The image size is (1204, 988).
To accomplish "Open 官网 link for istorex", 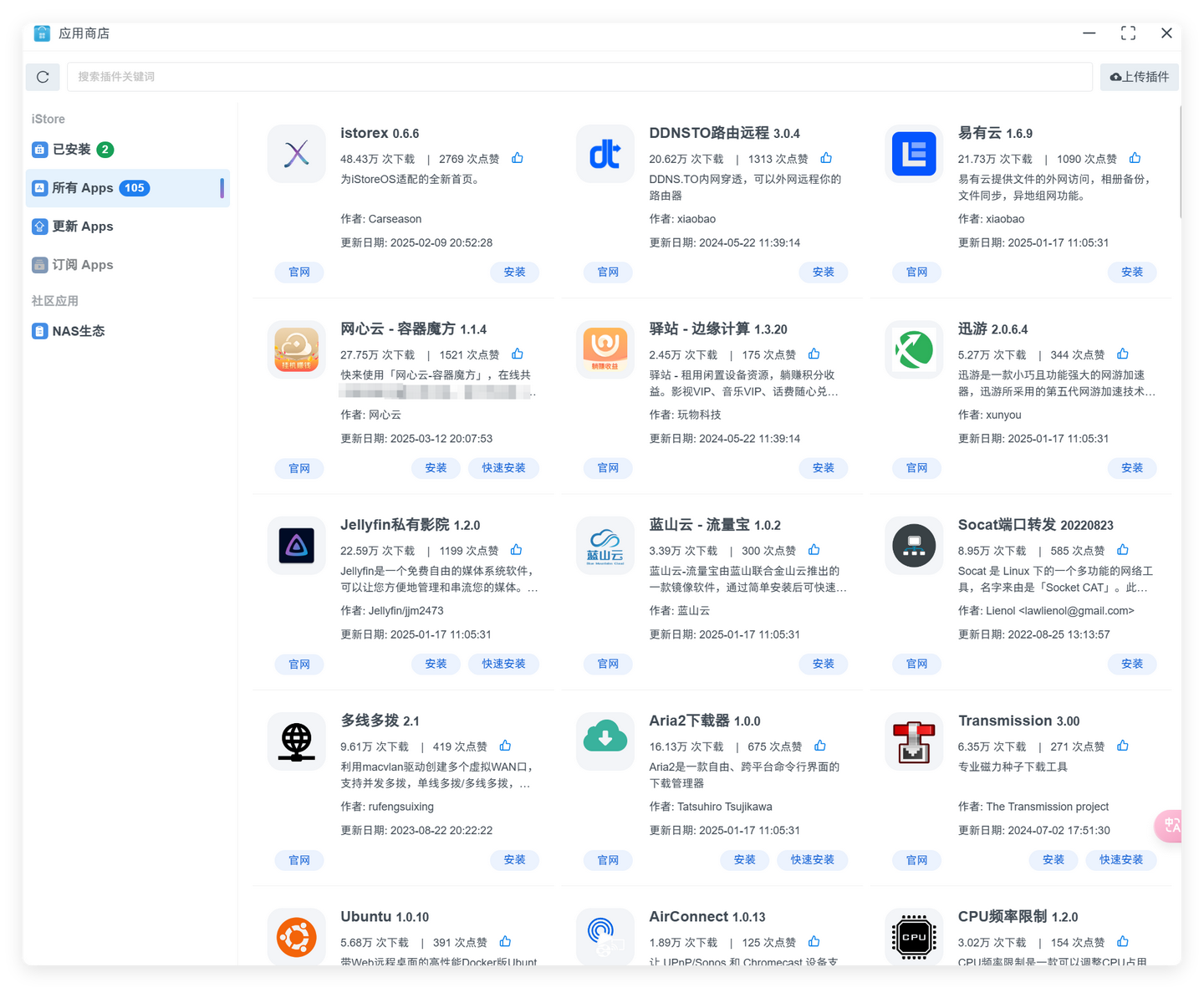I will click(299, 272).
